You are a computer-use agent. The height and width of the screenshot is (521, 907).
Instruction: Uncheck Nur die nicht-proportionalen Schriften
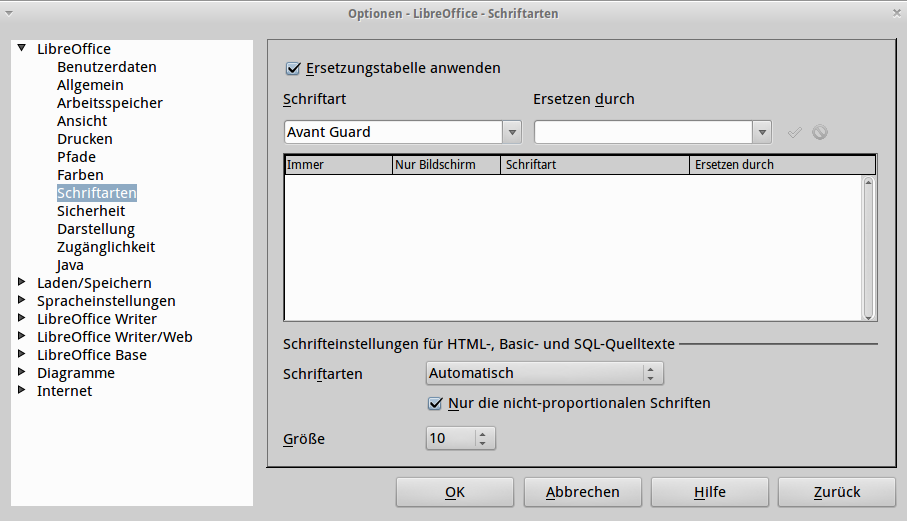click(435, 404)
